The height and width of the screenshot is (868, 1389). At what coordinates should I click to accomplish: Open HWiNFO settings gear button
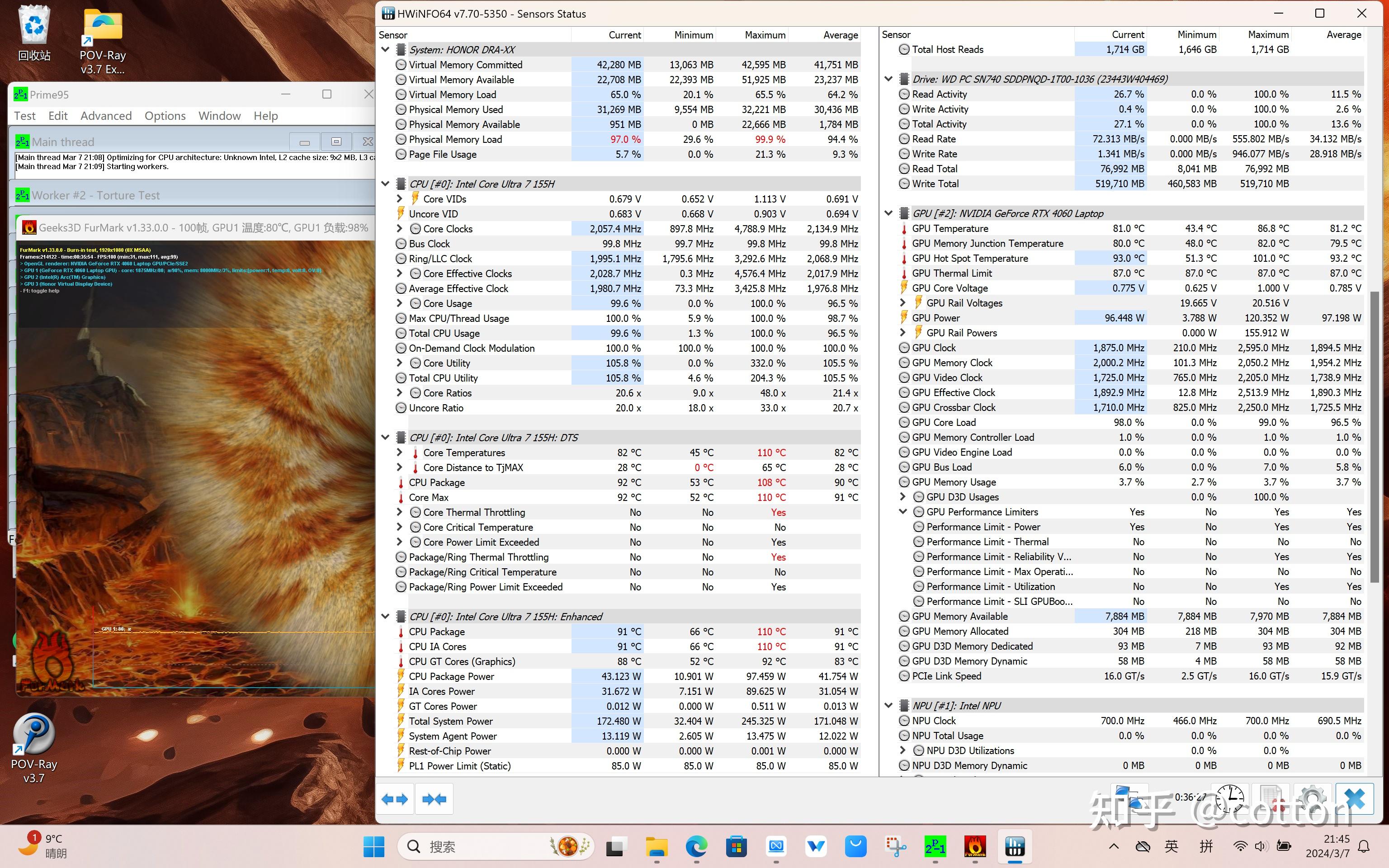pos(1312,798)
